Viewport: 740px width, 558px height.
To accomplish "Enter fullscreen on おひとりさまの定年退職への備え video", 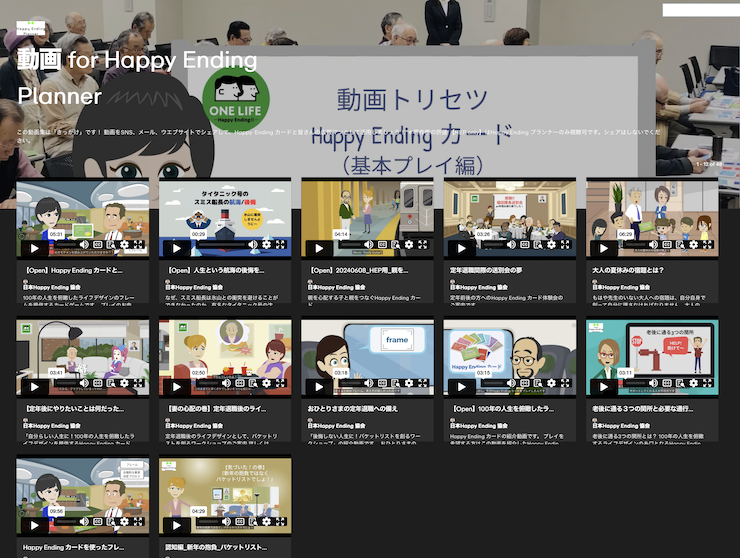I will click(422, 383).
